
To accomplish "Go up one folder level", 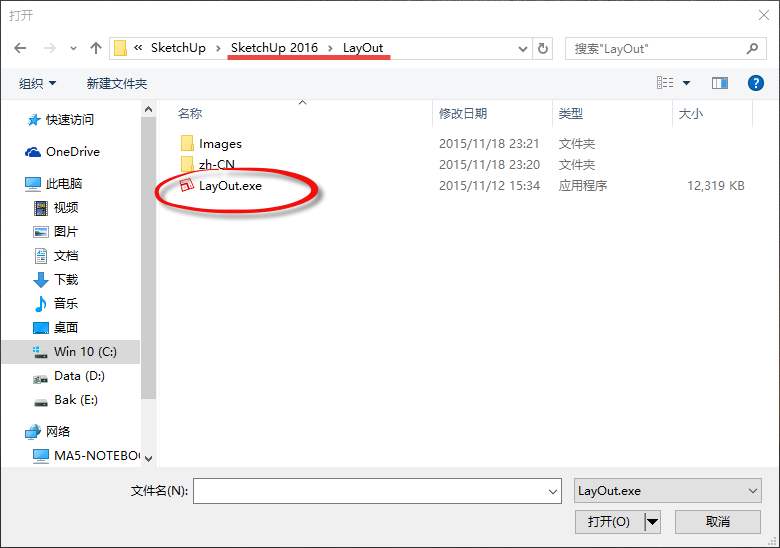I will click(x=96, y=48).
